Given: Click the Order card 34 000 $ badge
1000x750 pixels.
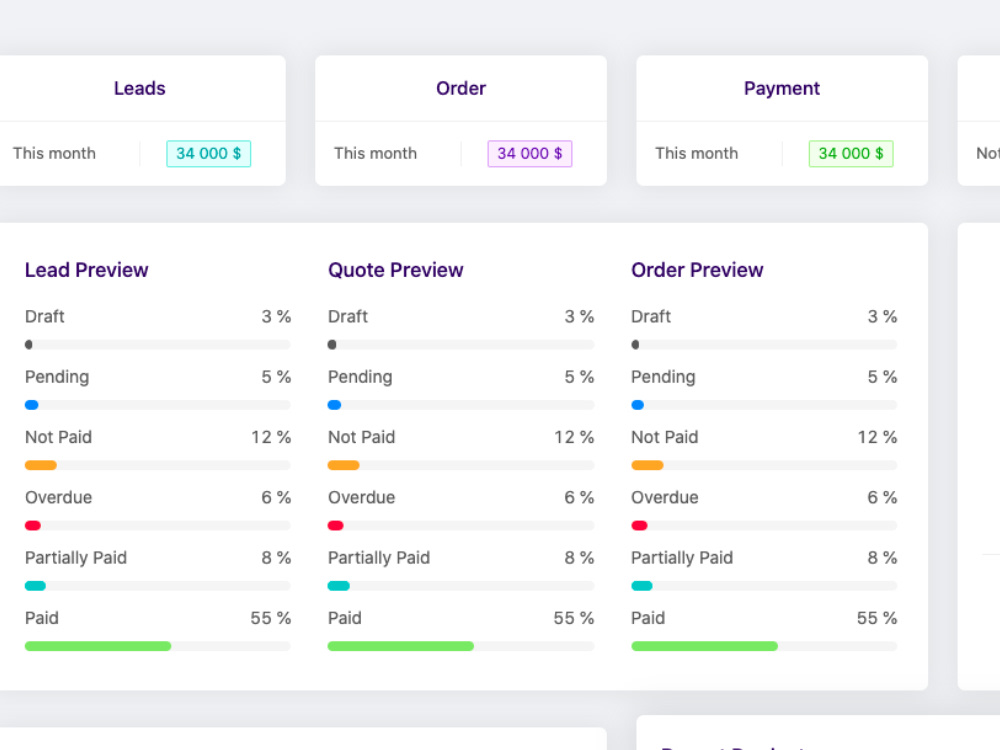Looking at the screenshot, I should click(529, 154).
